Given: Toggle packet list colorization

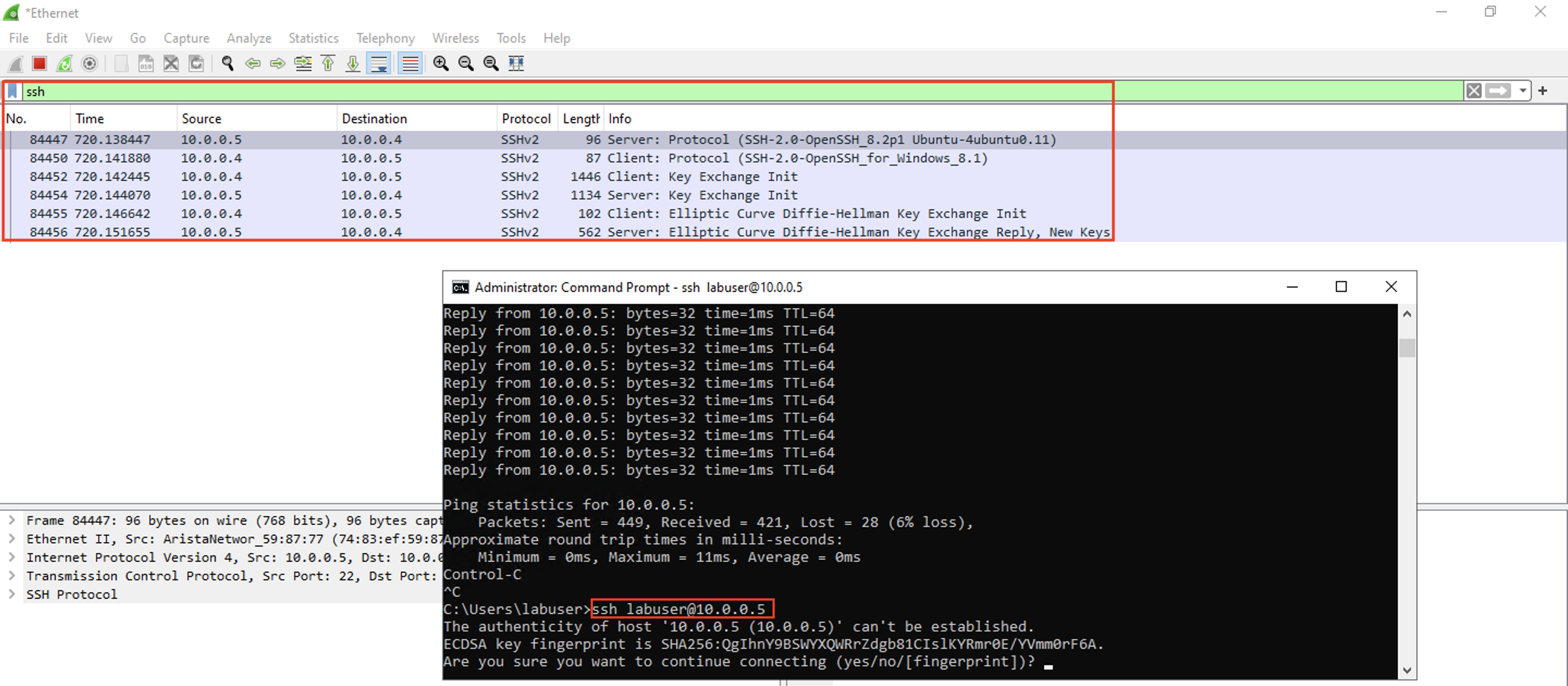Looking at the screenshot, I should pos(409,63).
